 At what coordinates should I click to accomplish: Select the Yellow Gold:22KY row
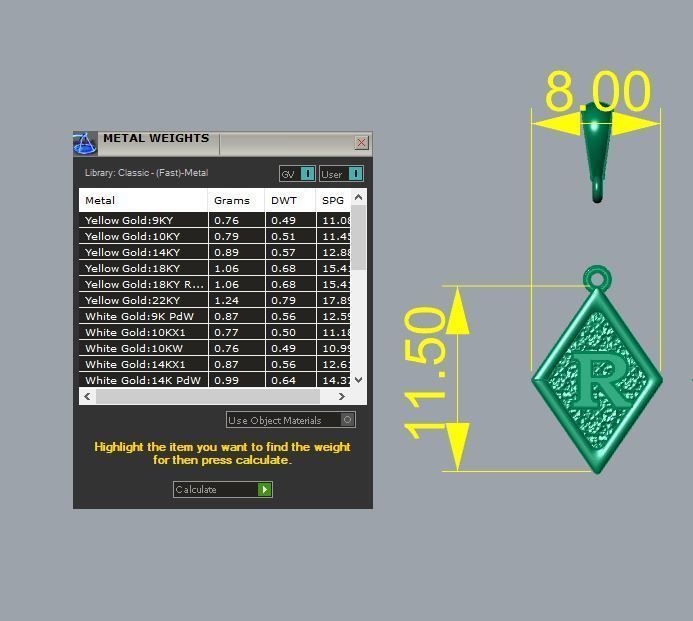[x=215, y=300]
